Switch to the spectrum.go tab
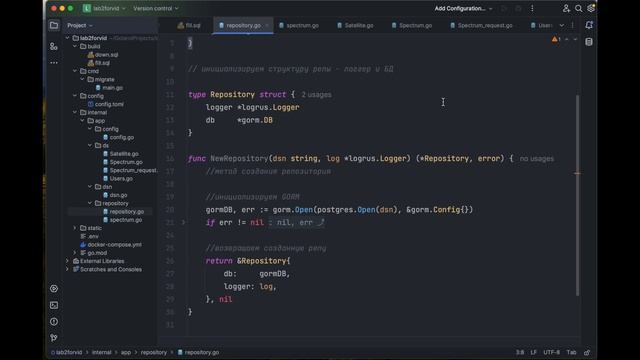 click(299, 25)
